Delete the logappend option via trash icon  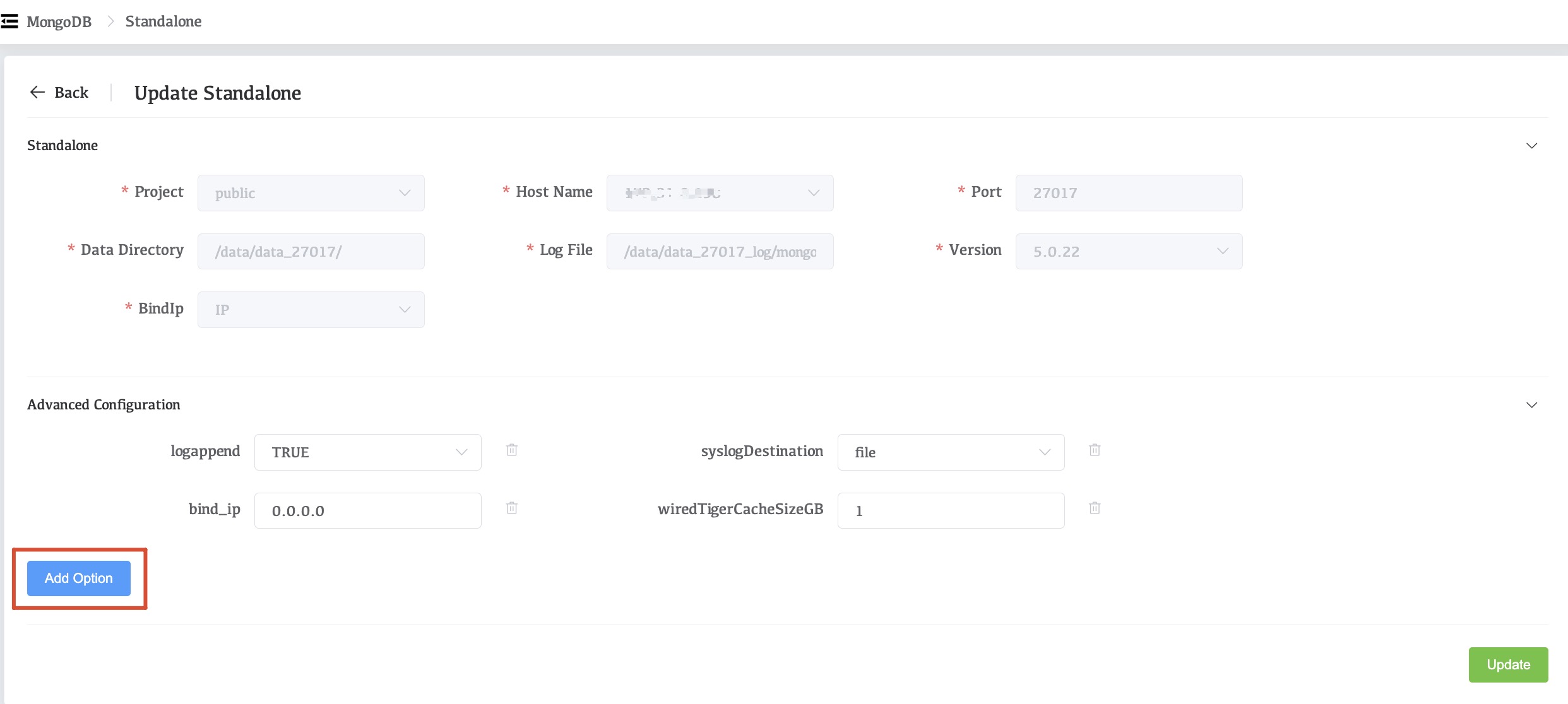coord(512,450)
